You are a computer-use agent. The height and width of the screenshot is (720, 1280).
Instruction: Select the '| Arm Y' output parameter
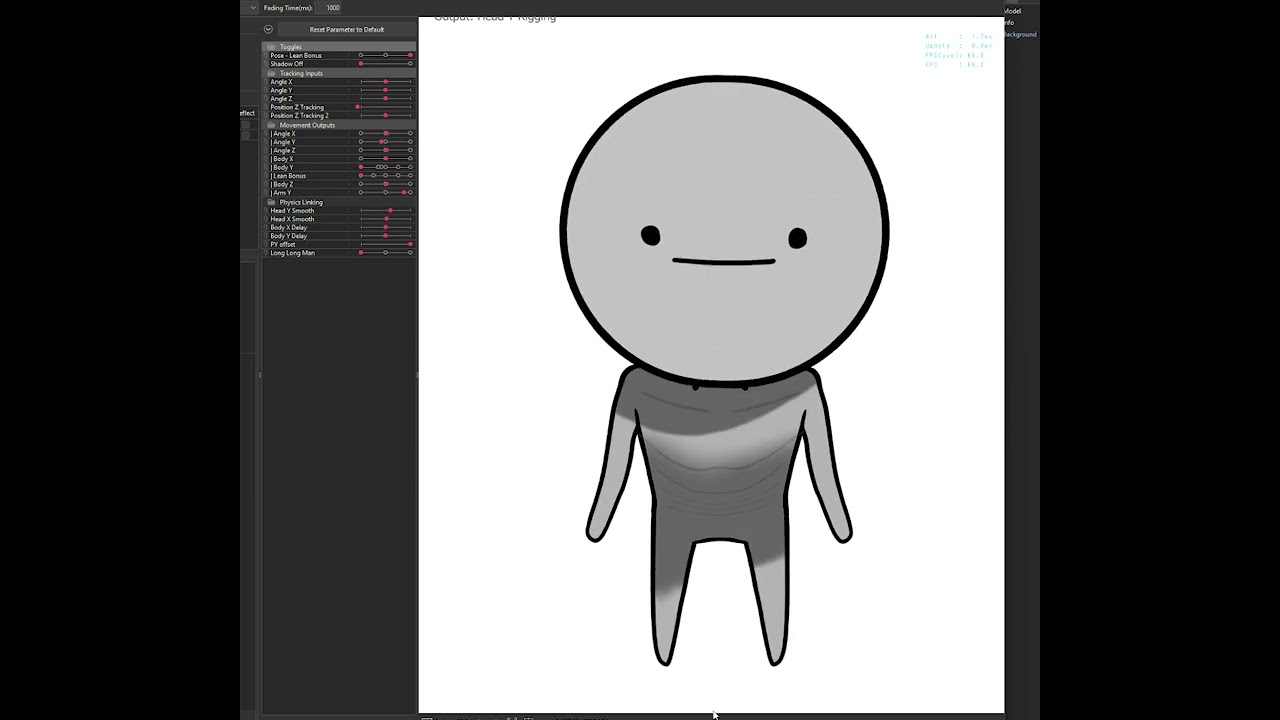[x=281, y=192]
